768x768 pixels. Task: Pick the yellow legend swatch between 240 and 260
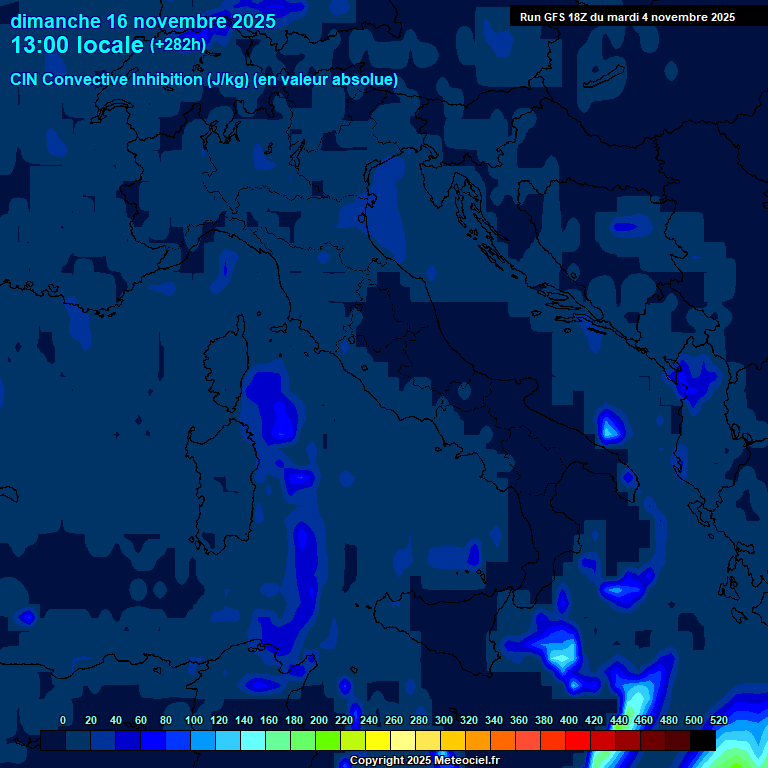click(x=378, y=740)
